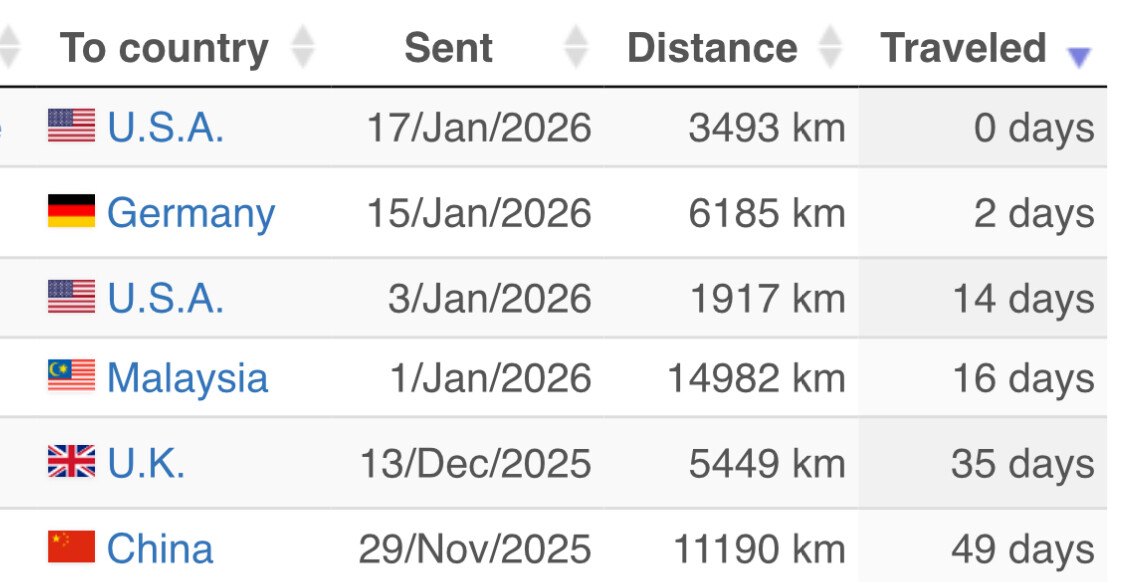Screen dimensions: 1122x582
Task: Open the China country link
Action: click(x=159, y=548)
